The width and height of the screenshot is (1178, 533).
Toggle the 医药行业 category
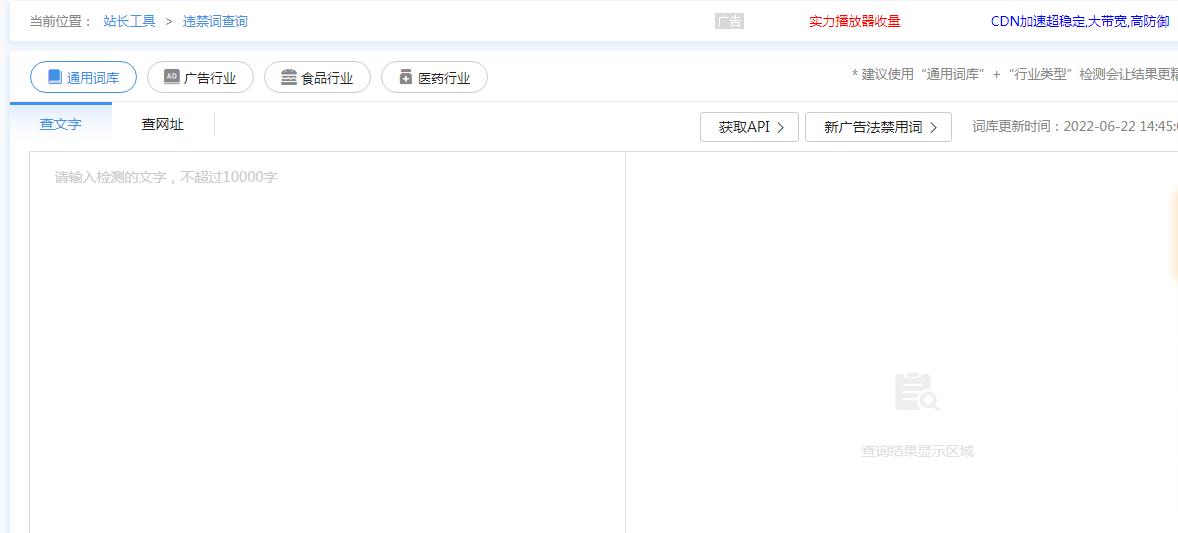coord(435,77)
